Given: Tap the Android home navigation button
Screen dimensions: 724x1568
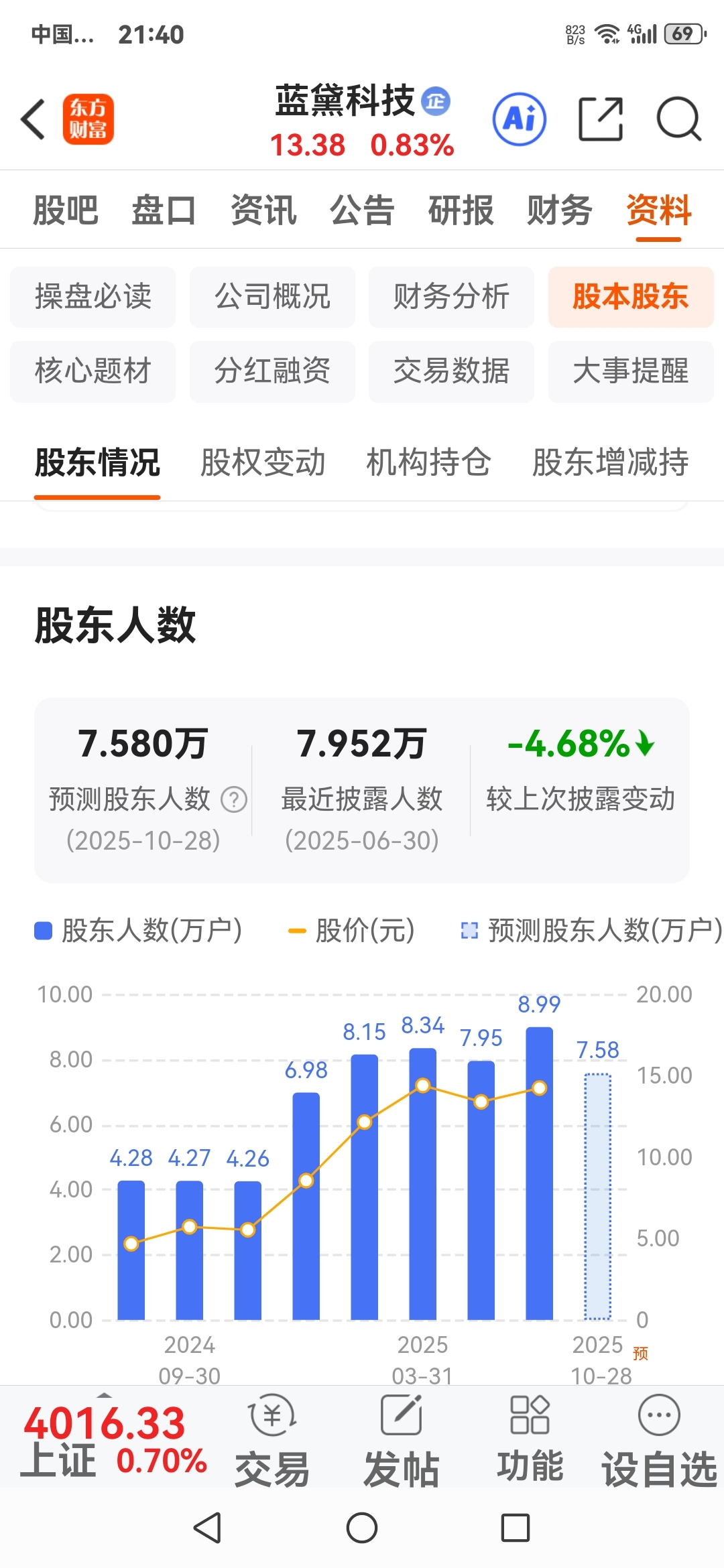Looking at the screenshot, I should (362, 1528).
